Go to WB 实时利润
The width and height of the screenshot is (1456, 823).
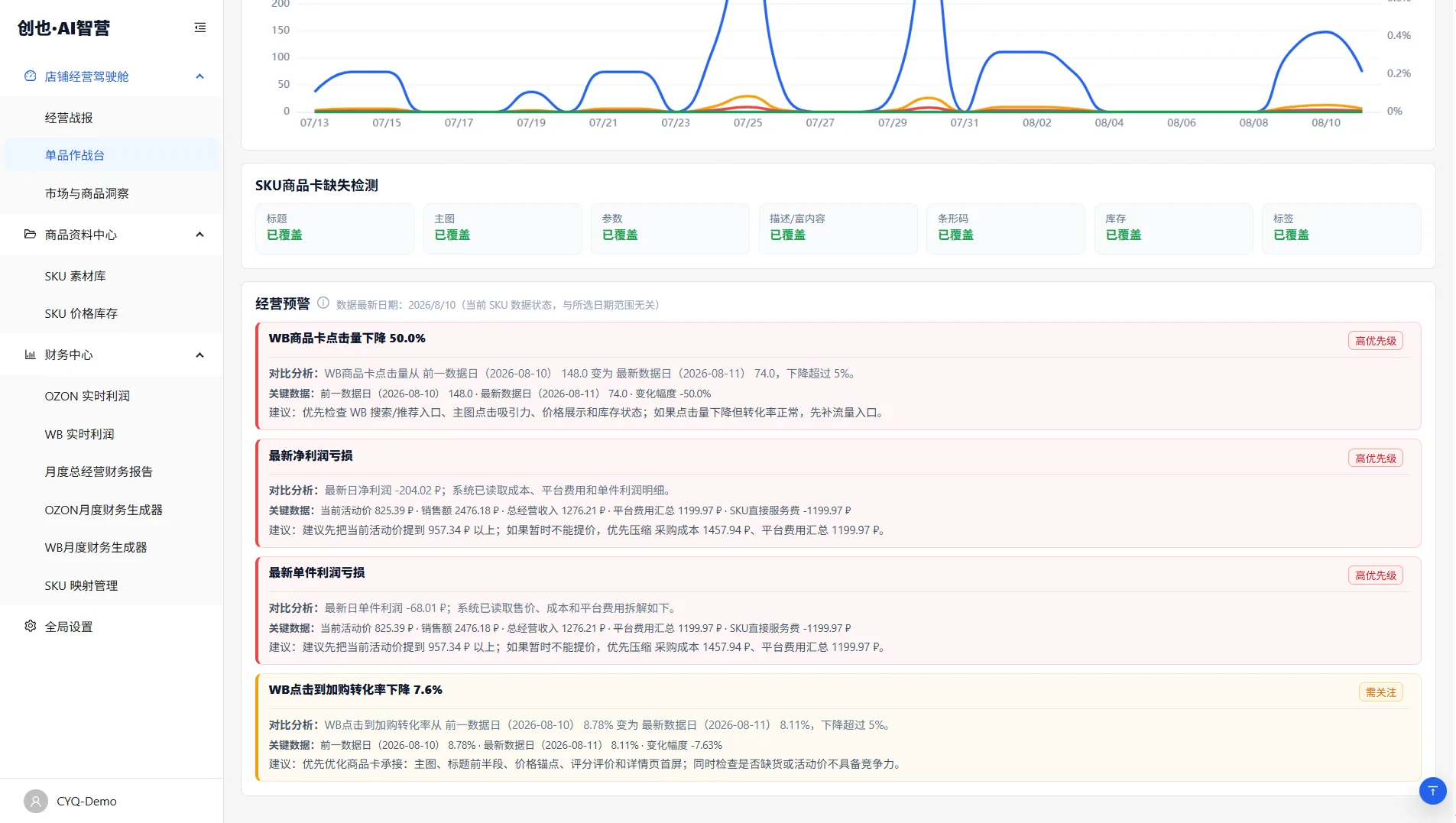(112, 434)
